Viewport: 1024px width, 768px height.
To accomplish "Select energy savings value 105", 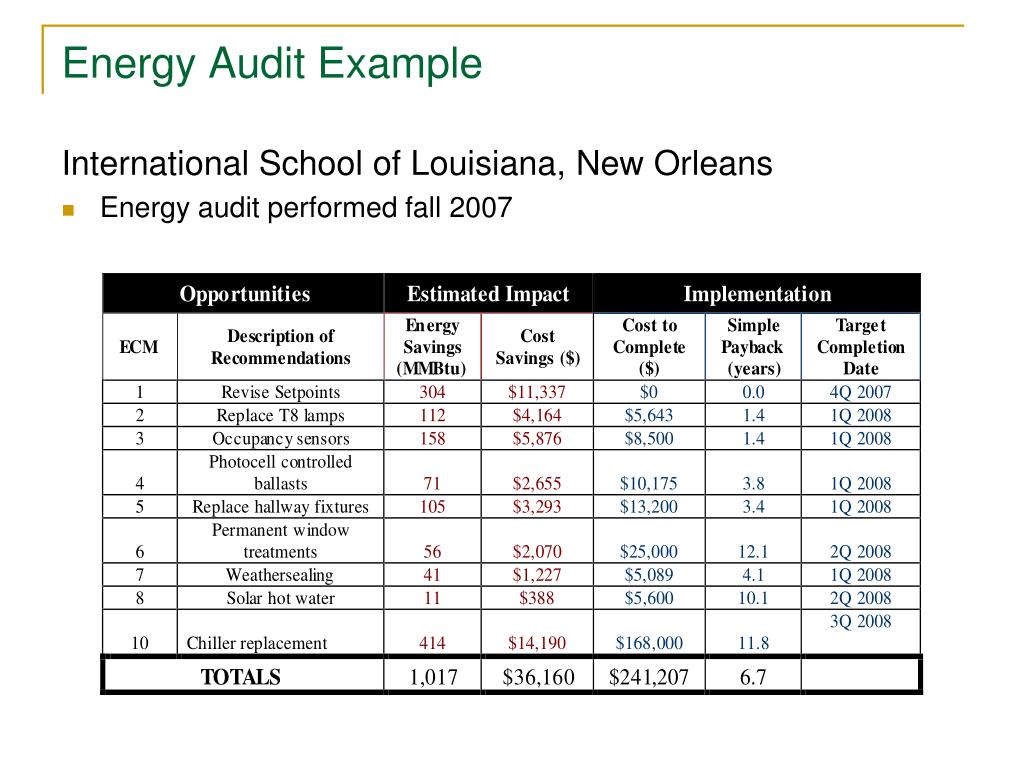I will (432, 507).
